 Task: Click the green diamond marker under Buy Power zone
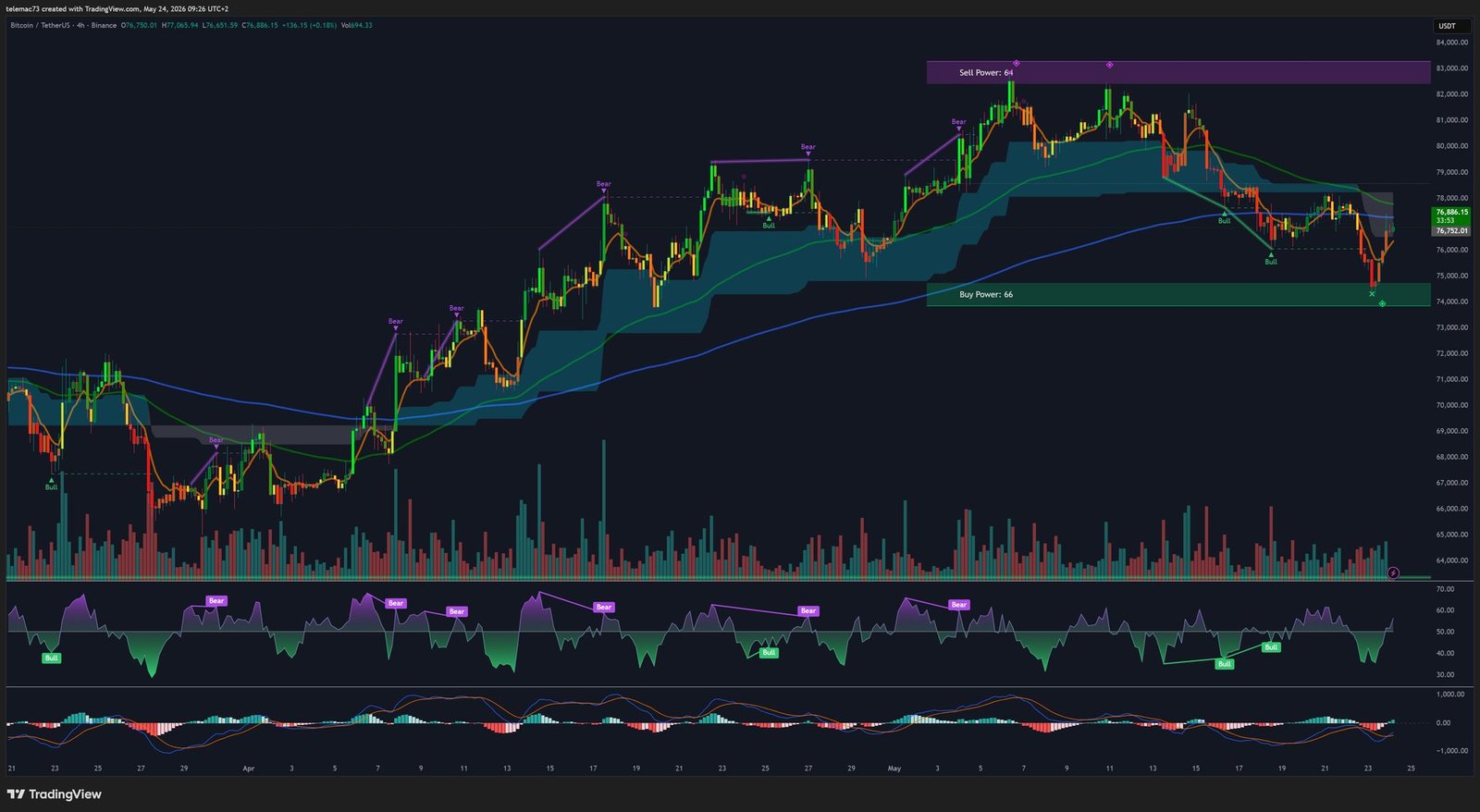tap(1382, 303)
